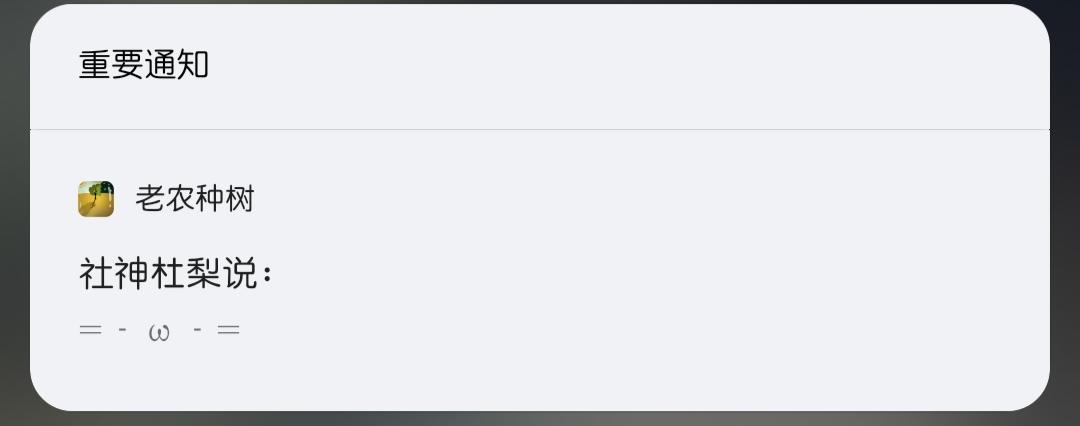Click the 知 character in the title
Viewport: 1080px width, 426px height.
pos(193,65)
